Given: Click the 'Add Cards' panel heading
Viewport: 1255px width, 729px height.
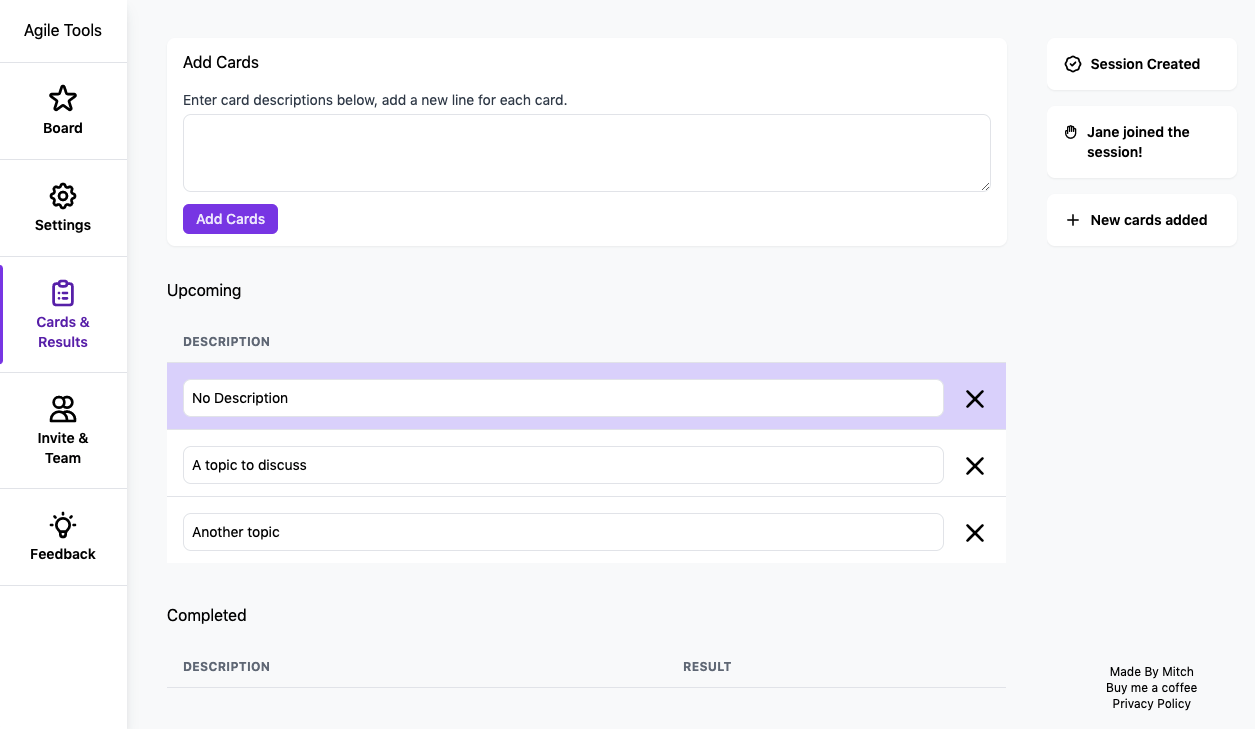Looking at the screenshot, I should tap(221, 62).
